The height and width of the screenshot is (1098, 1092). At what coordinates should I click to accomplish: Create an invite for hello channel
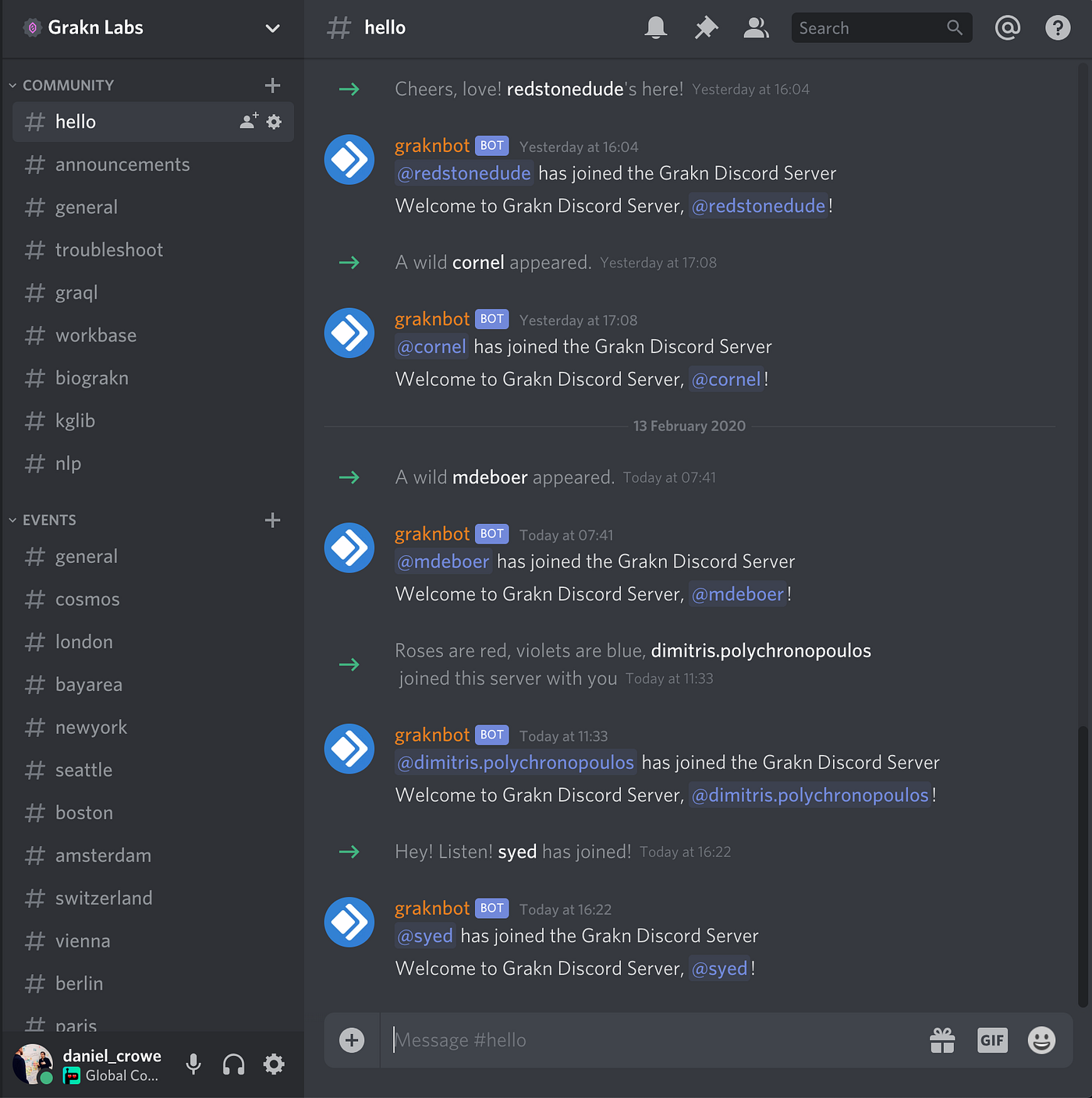pyautogui.click(x=249, y=122)
